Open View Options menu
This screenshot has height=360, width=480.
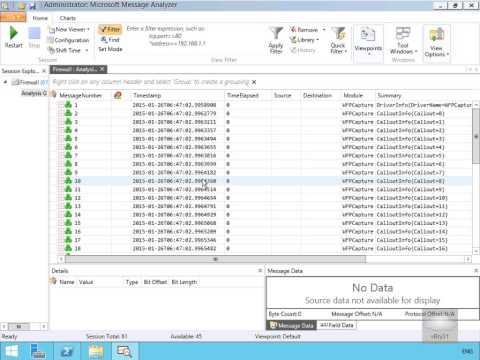(x=437, y=42)
